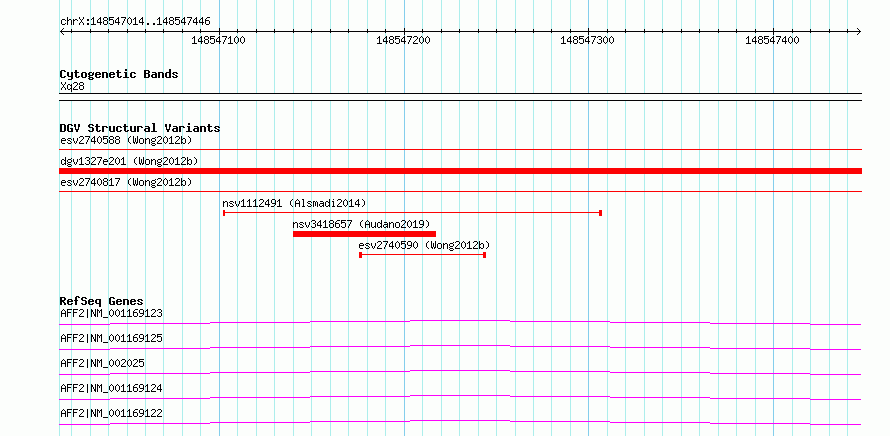
Task: Click the thin red bar under esv2740588
Action: click(x=460, y=150)
